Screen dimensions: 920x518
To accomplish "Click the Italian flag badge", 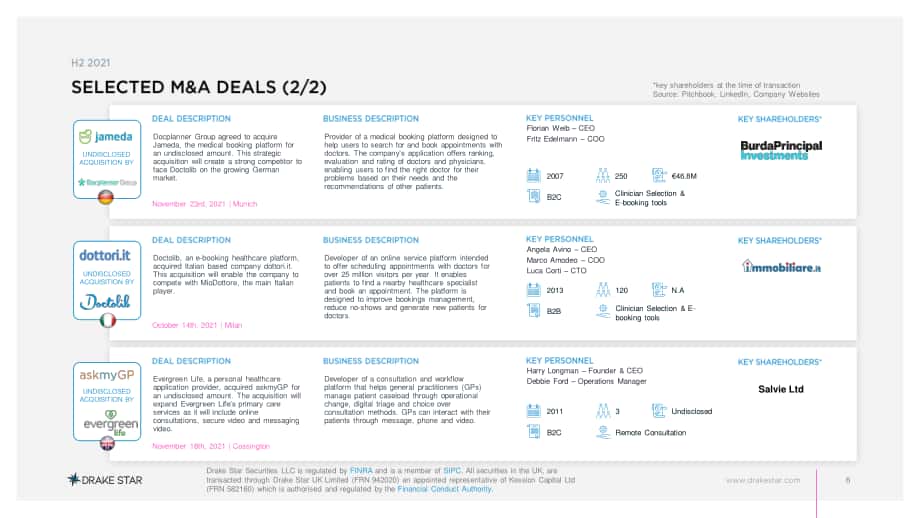I will tap(107, 320).
